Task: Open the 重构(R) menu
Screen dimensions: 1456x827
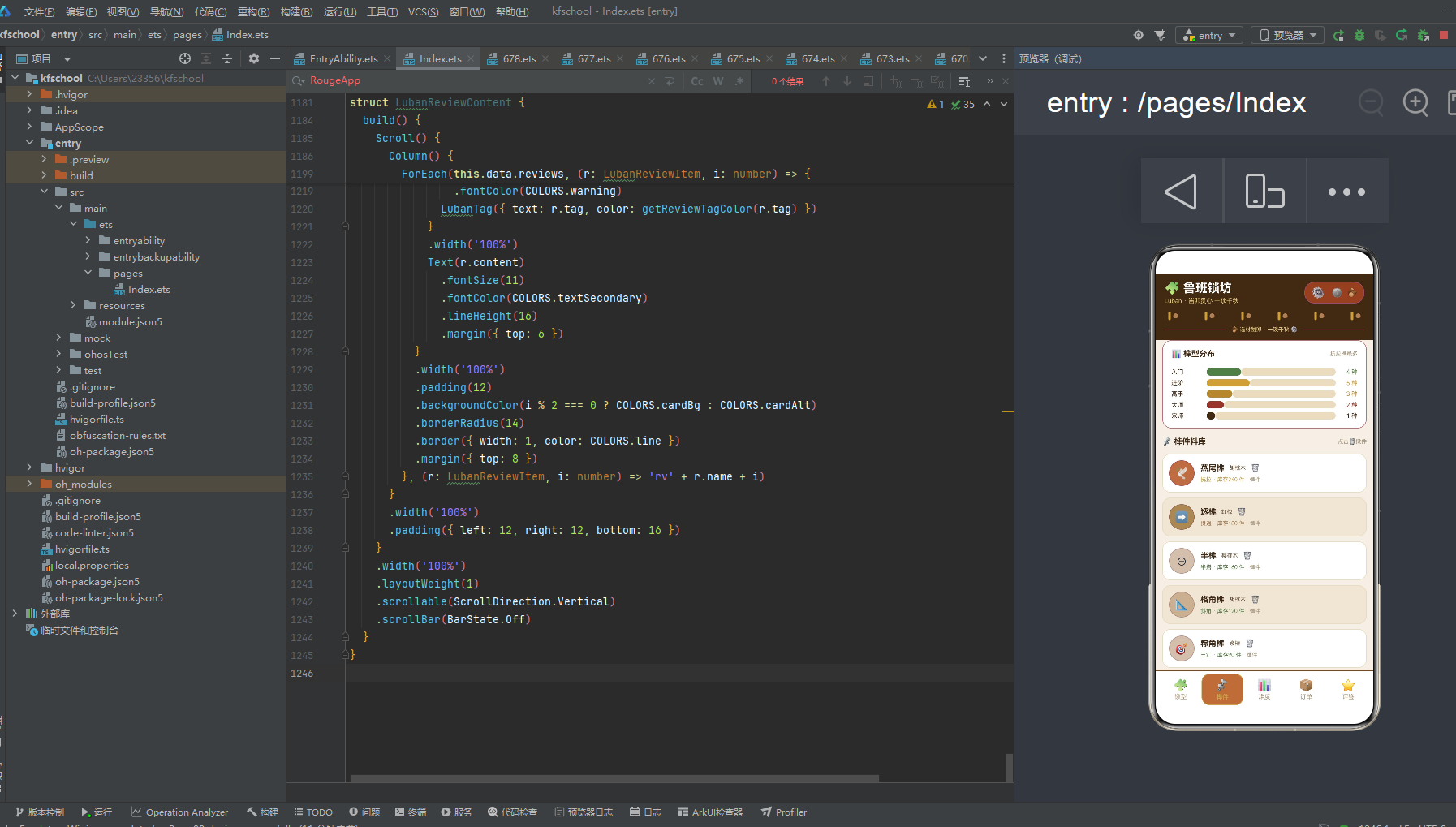Action: pos(253,11)
